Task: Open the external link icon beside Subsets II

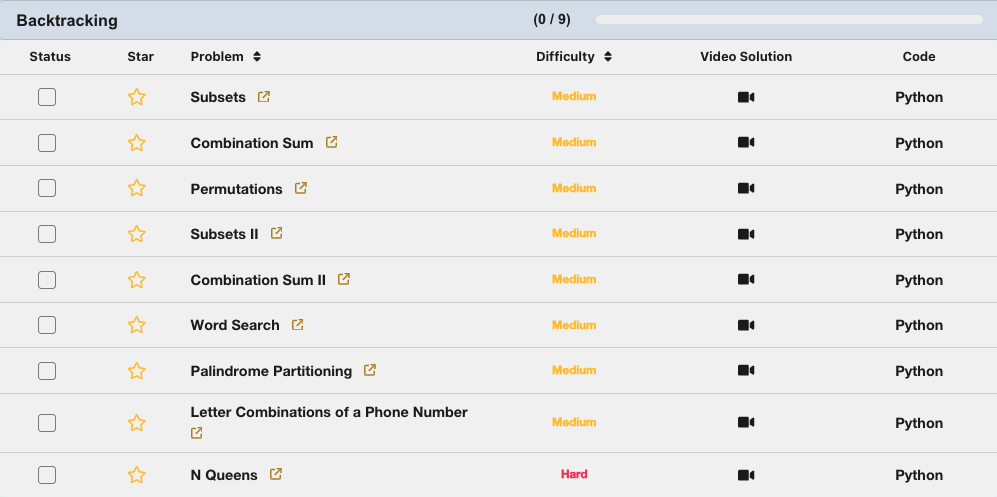Action: pos(277,233)
